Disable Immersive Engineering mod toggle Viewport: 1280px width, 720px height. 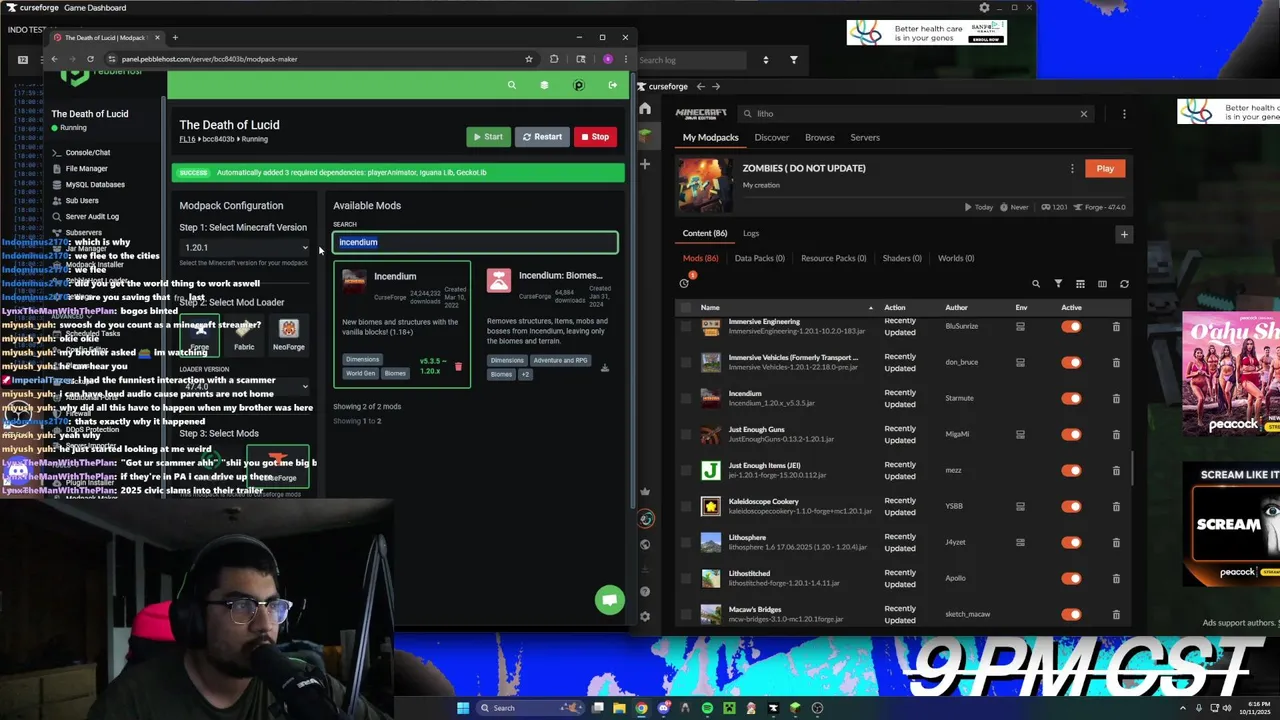[x=1071, y=327]
